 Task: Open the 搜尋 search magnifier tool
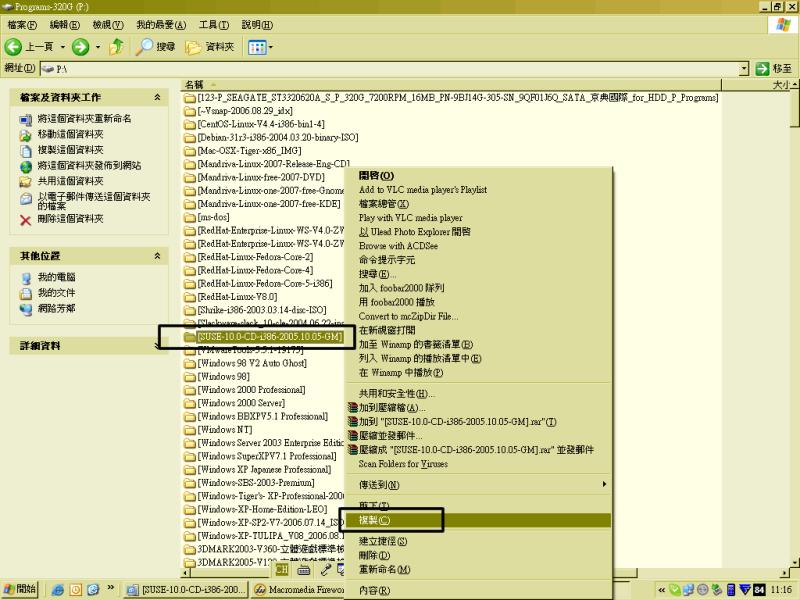pos(156,47)
